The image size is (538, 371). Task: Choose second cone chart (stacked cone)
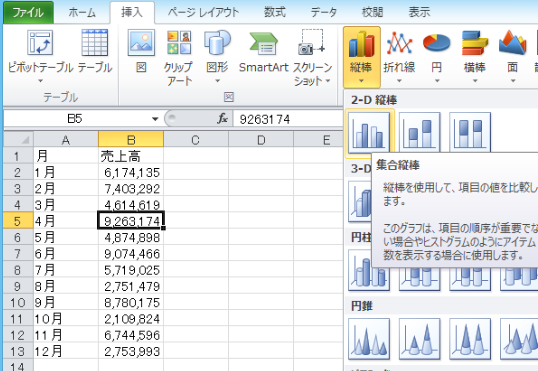coord(420,339)
